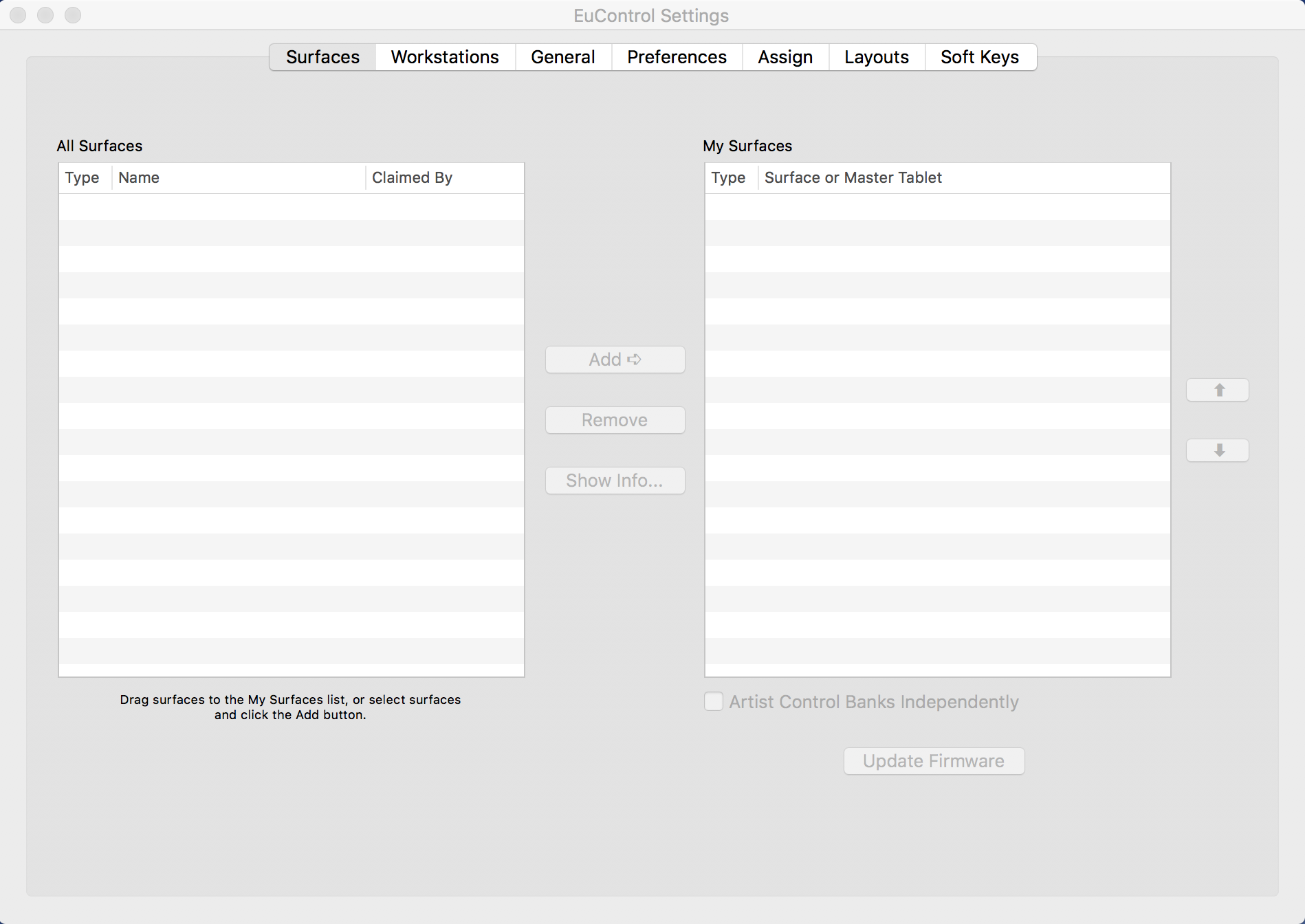Go to the Preferences tab
Viewport: 1305px width, 924px height.
coord(677,57)
